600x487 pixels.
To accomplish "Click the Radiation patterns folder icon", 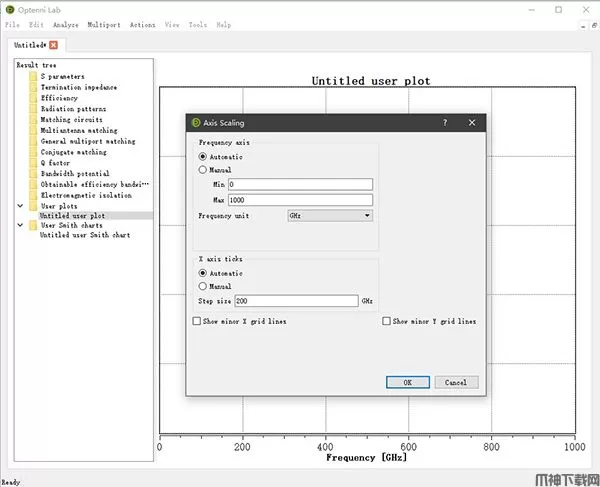I will click(33, 109).
